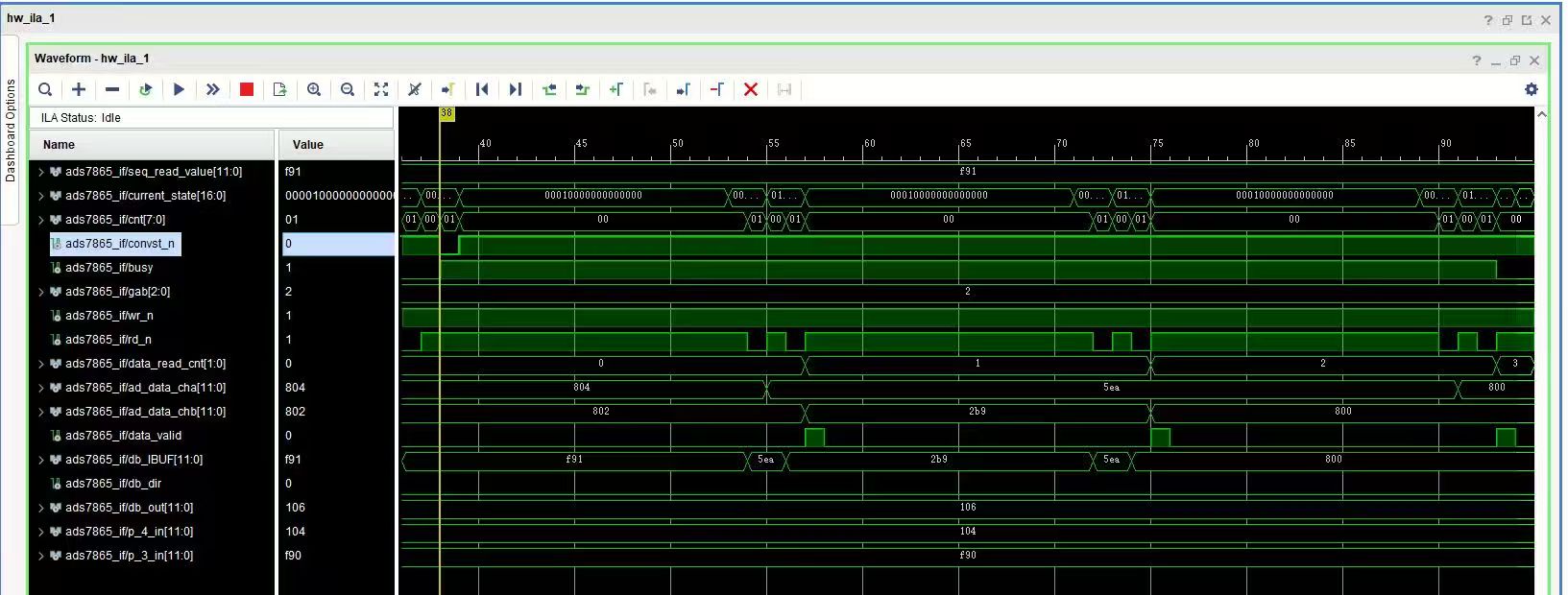Screen dimensions: 1568x595
Task: Expand p_4_in[11:0] bus
Action: (41, 532)
